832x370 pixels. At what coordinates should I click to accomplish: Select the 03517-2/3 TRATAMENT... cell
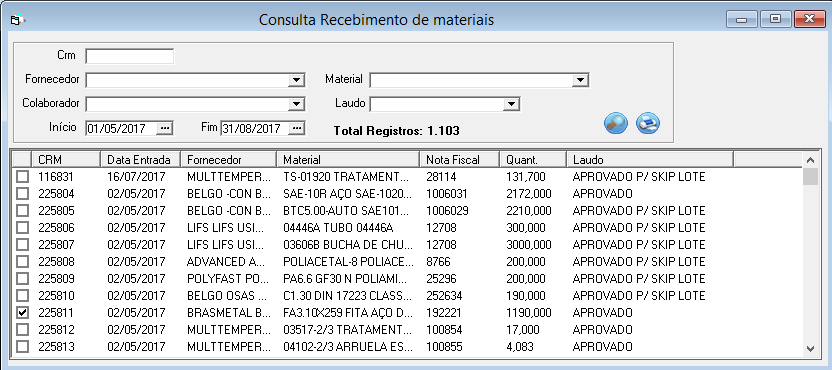[346, 330]
